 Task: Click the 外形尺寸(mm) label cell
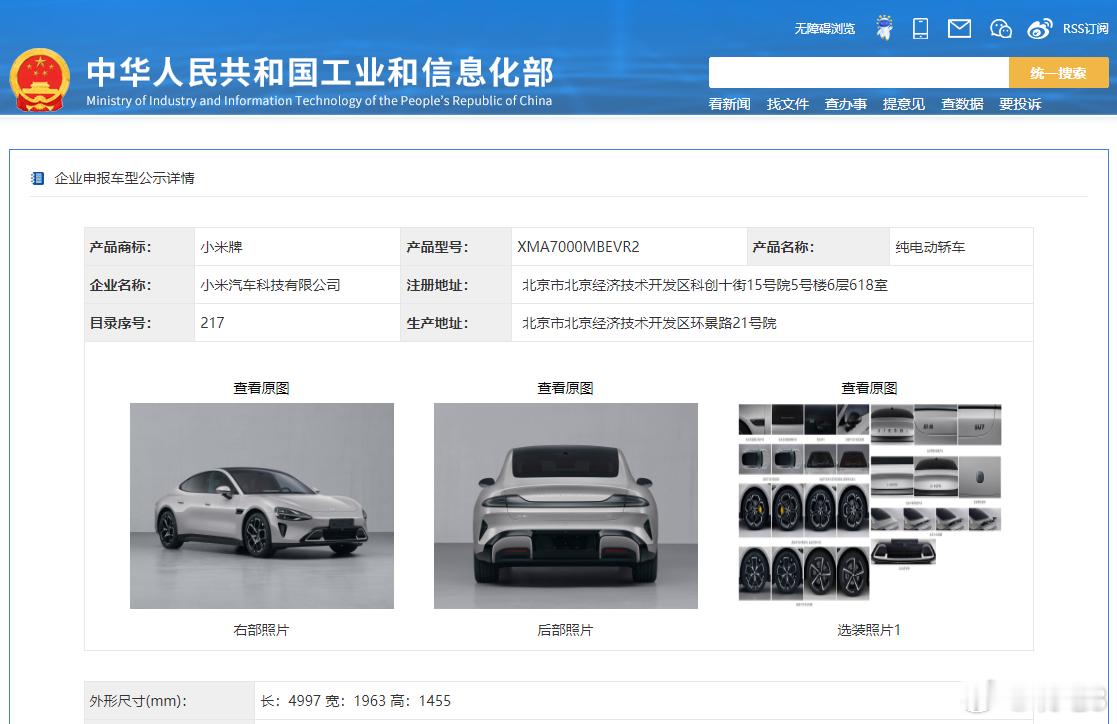tap(170, 701)
